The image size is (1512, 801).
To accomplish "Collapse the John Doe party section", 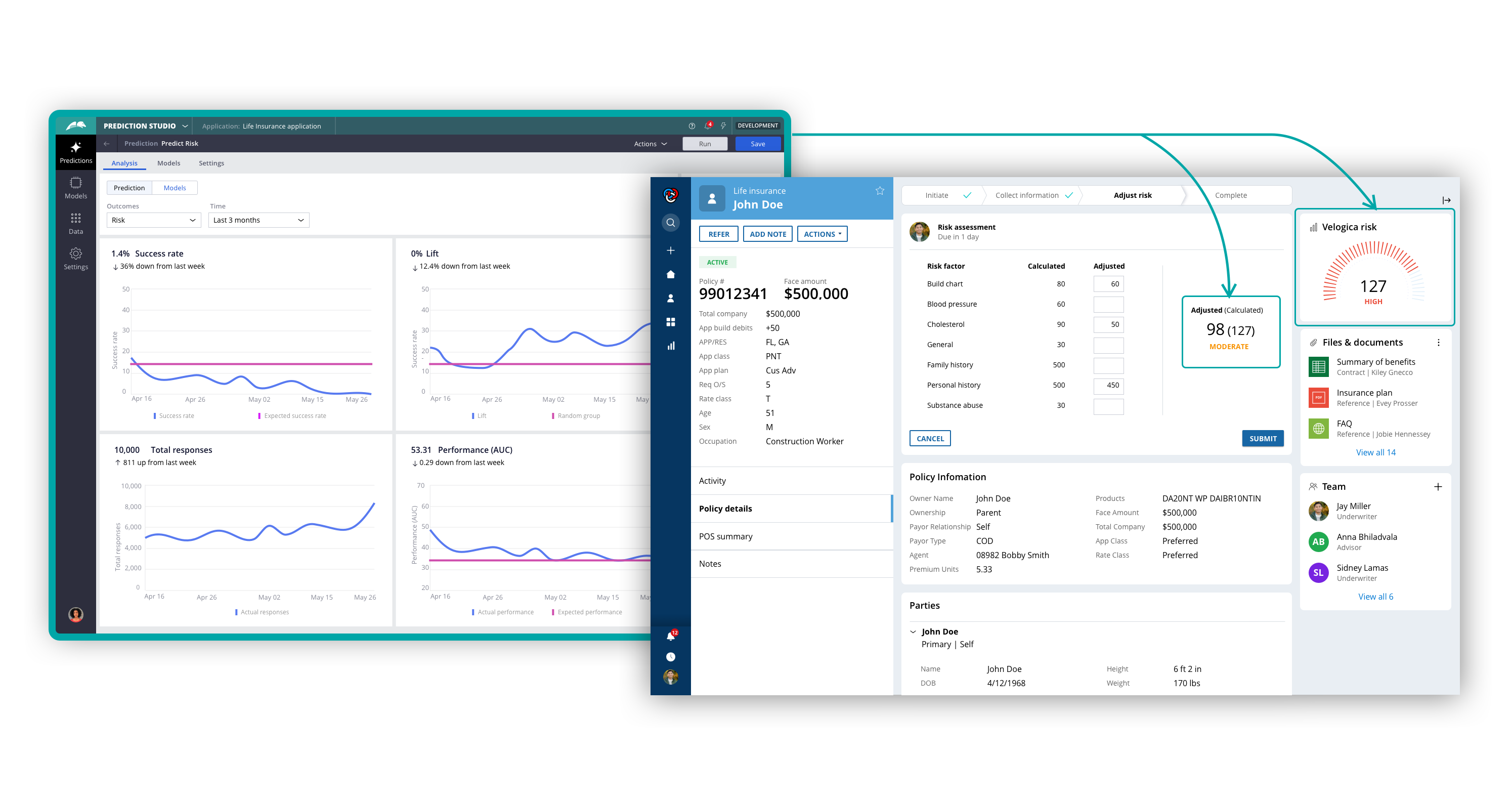I will (x=913, y=631).
